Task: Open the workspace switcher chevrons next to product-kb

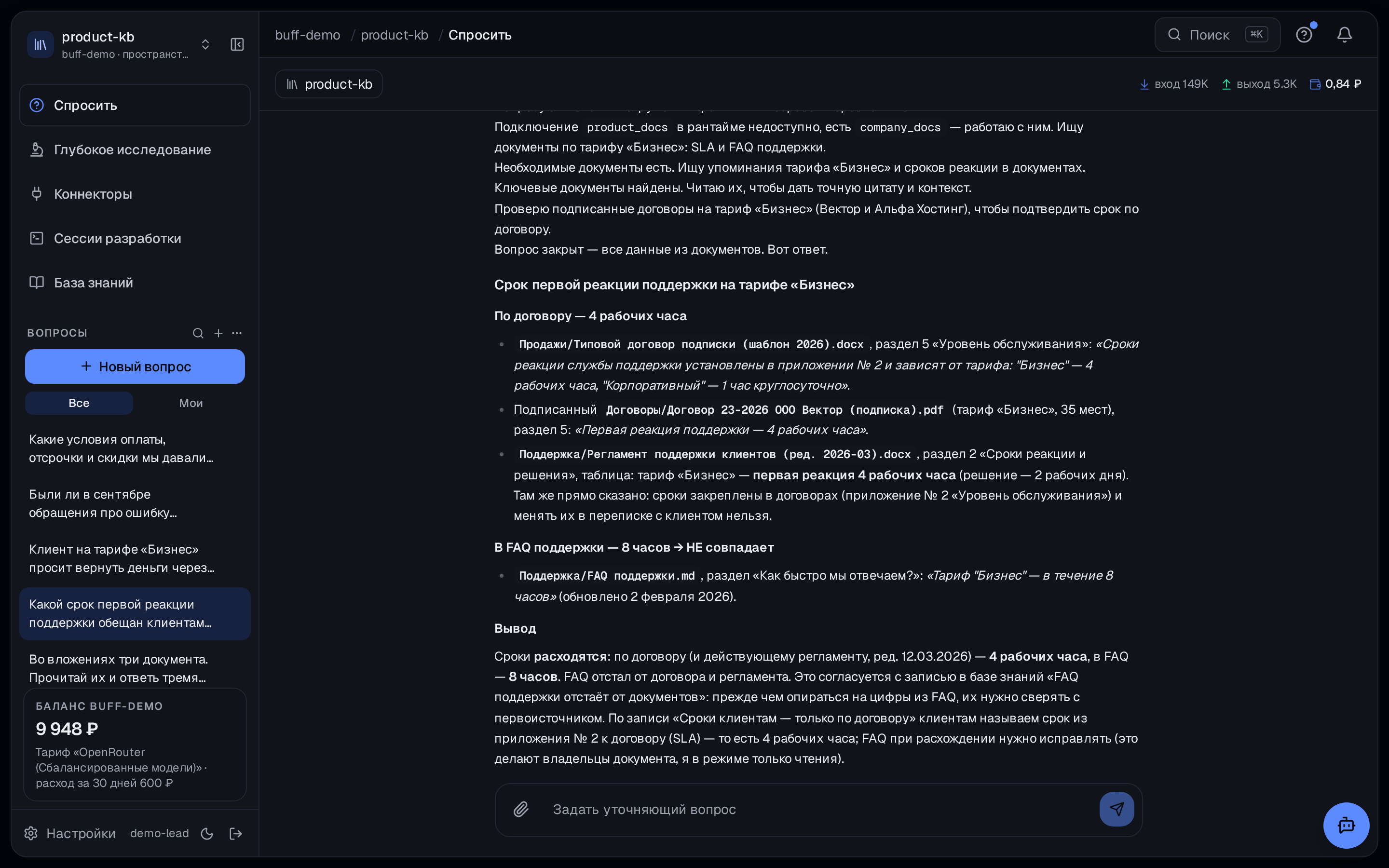Action: pos(205,45)
